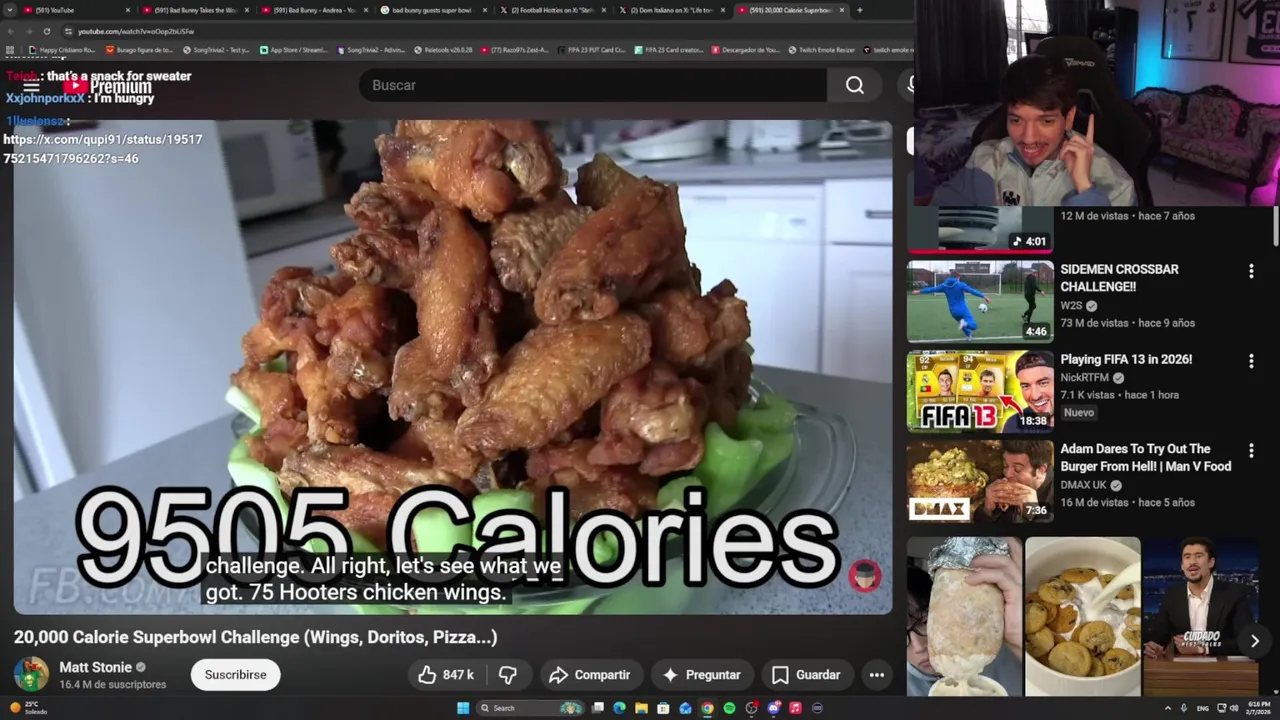Open the YouTube hamburger guide menu
This screenshot has width=1280, height=720.
click(x=31, y=86)
